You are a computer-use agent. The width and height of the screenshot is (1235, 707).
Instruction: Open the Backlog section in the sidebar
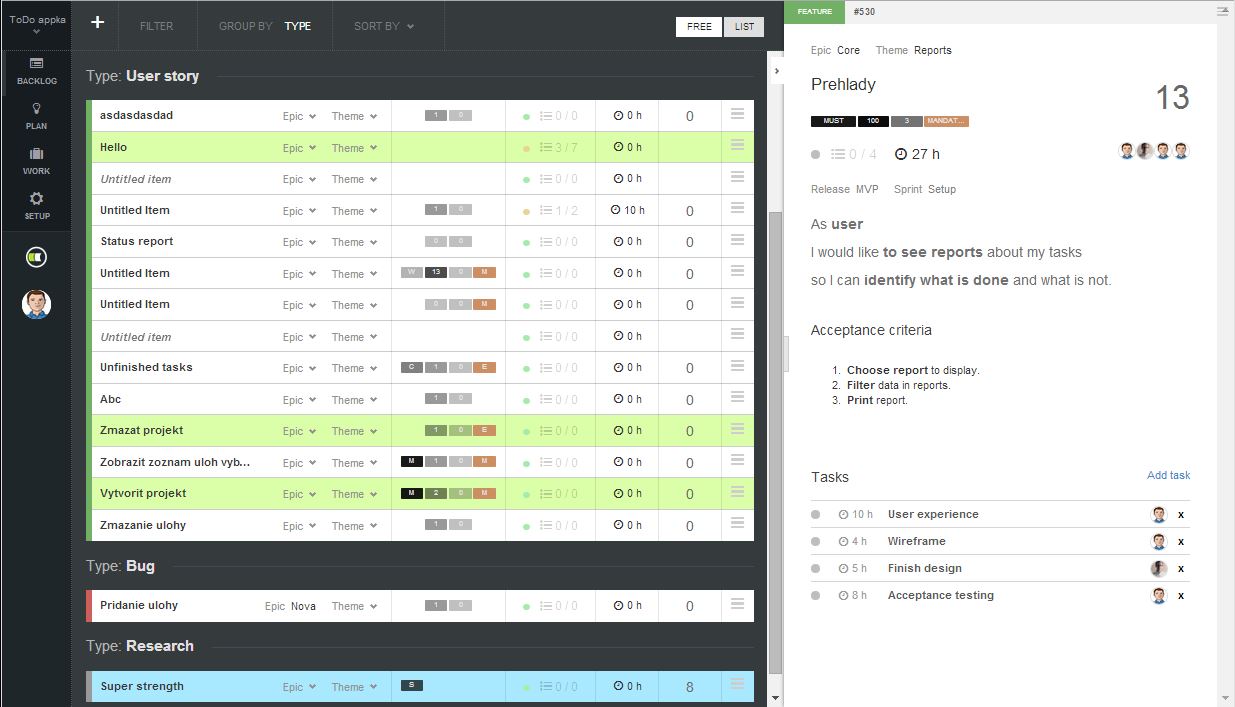(x=36, y=72)
